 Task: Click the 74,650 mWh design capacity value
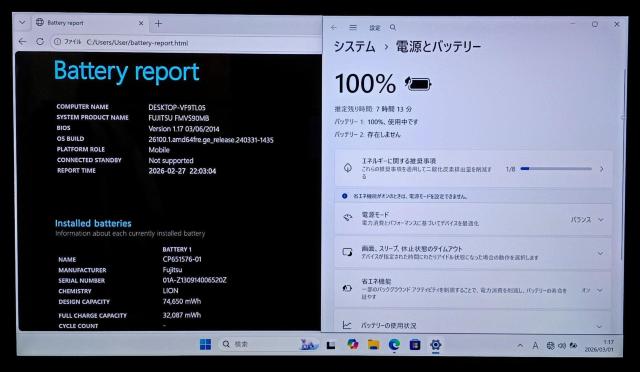coord(182,301)
